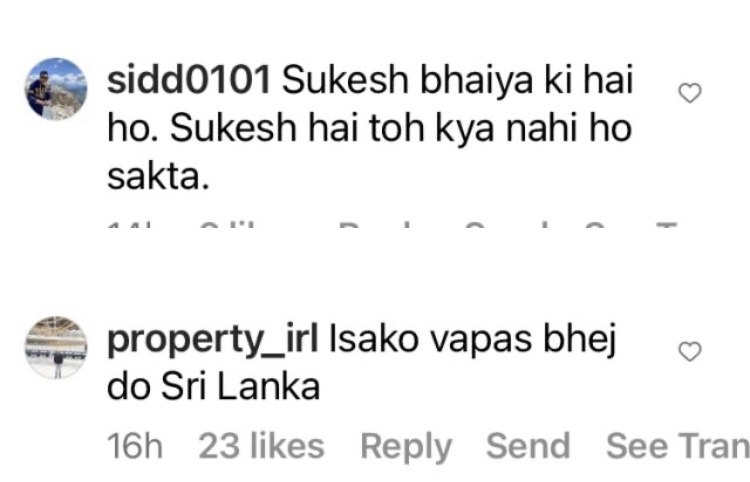Click the words 'do Sri Lanka'
The image size is (750, 482).
point(213,387)
